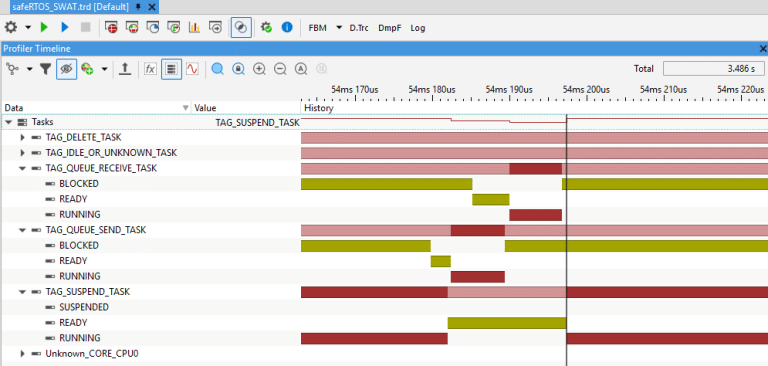Image resolution: width=768 pixels, height=366 pixels.
Task: Expand the TAG_IDLE_OR_UNKNOWN_TASK node
Action: pos(22,153)
